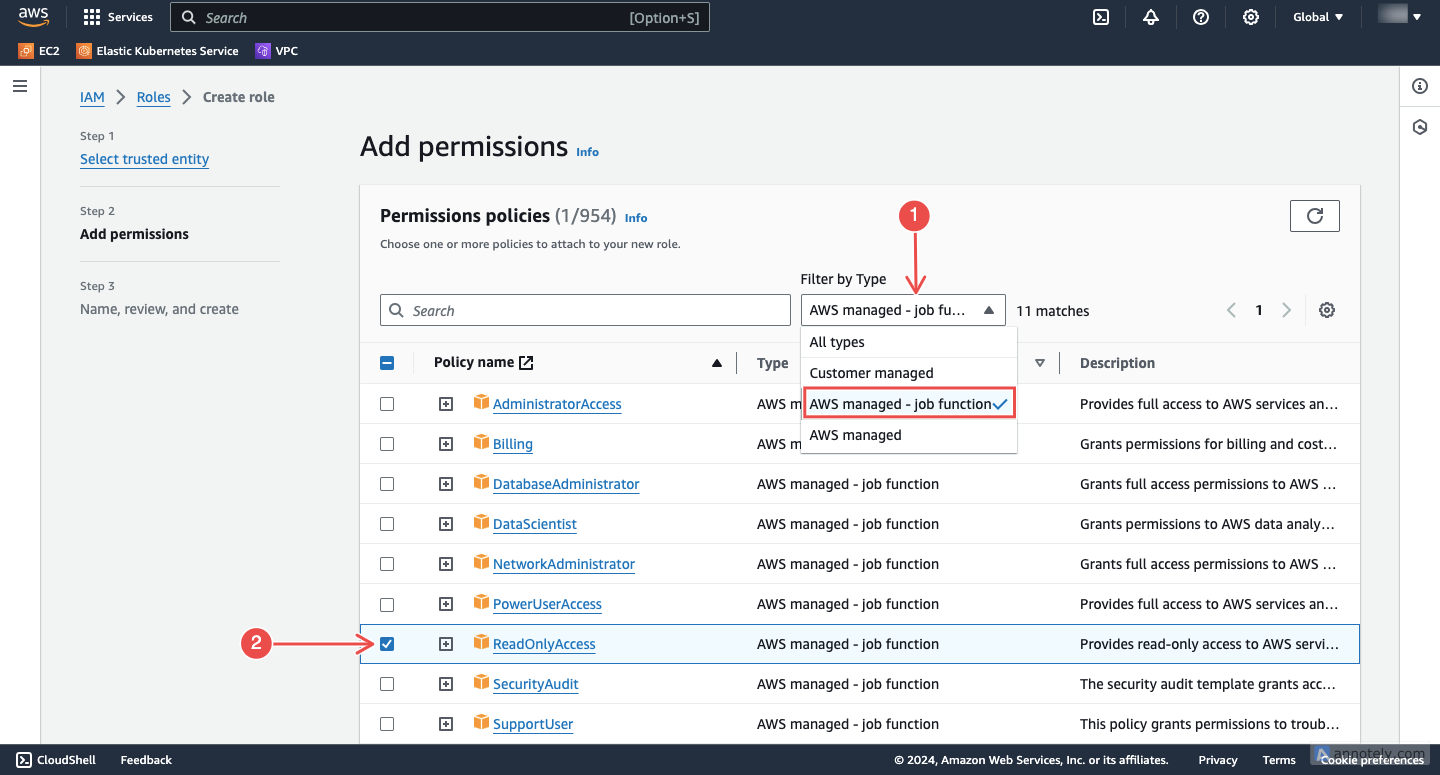This screenshot has width=1440, height=775.
Task: Open AWS help via the question mark icon
Action: pyautogui.click(x=1201, y=17)
